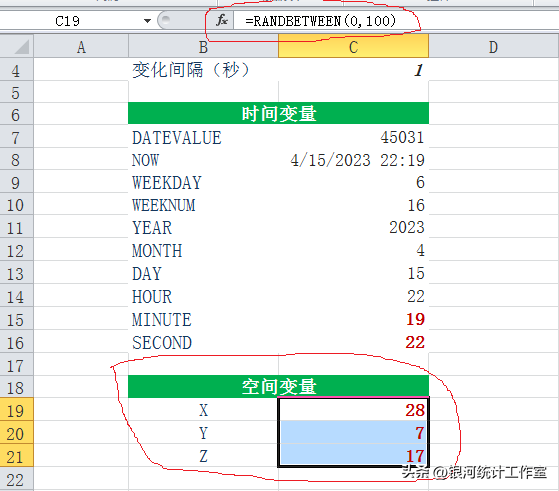Select row 14 header
Screen dimensions: 559x491
pyautogui.click(x=16, y=296)
